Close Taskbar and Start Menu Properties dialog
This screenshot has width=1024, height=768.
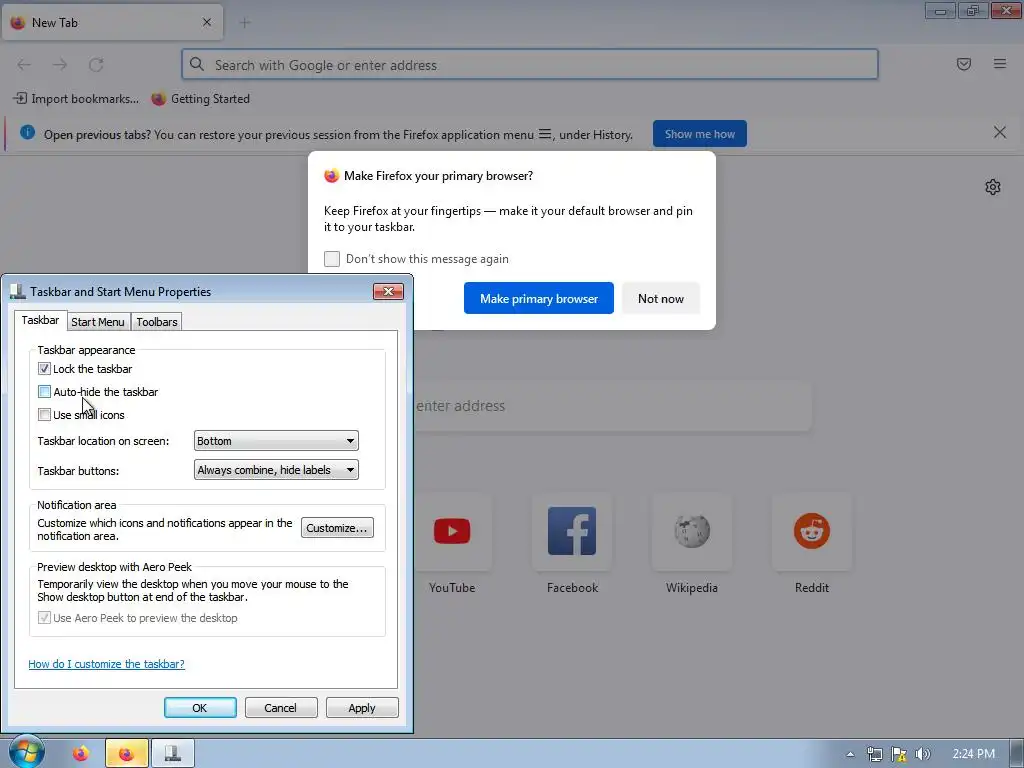point(388,291)
